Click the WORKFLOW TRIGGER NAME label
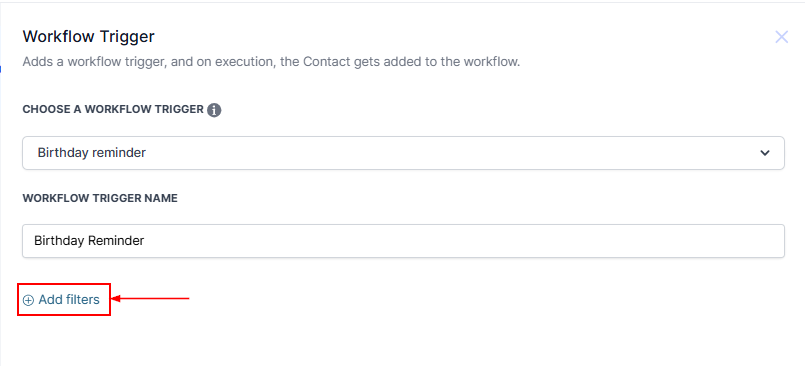The image size is (805, 366). 100,198
